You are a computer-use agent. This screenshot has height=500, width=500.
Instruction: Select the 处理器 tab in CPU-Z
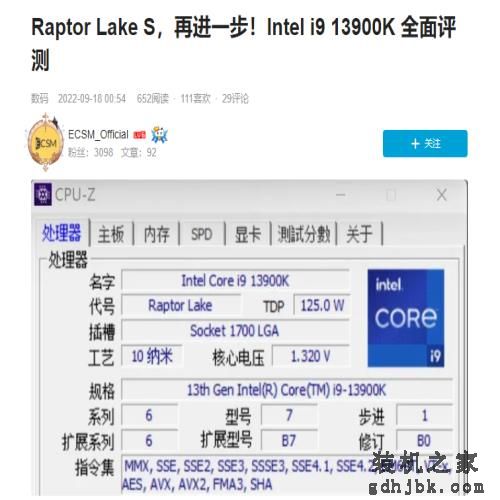click(61, 233)
